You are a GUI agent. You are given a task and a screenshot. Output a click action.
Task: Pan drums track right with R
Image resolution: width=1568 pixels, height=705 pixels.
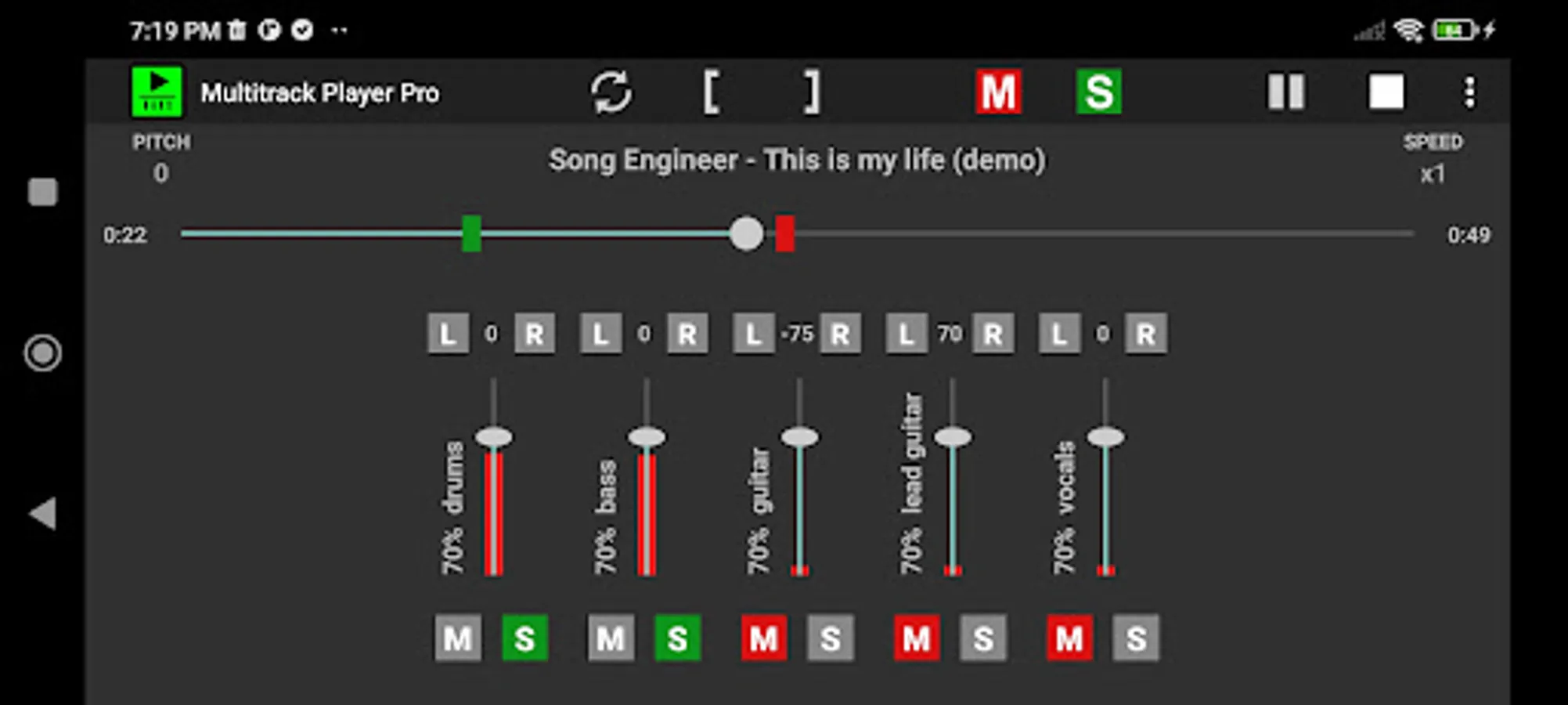click(x=535, y=334)
